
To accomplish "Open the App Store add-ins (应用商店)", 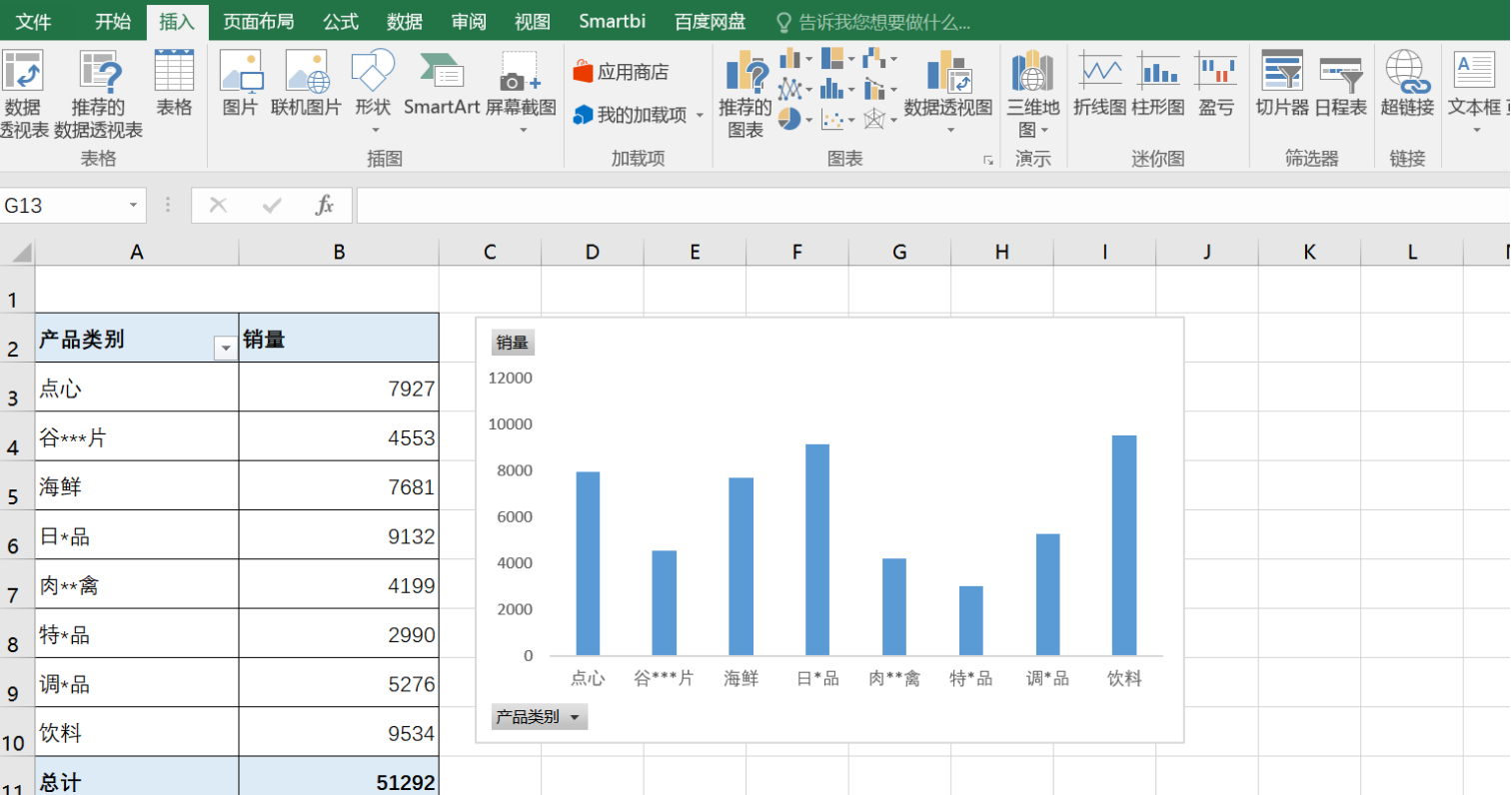I will point(621,72).
